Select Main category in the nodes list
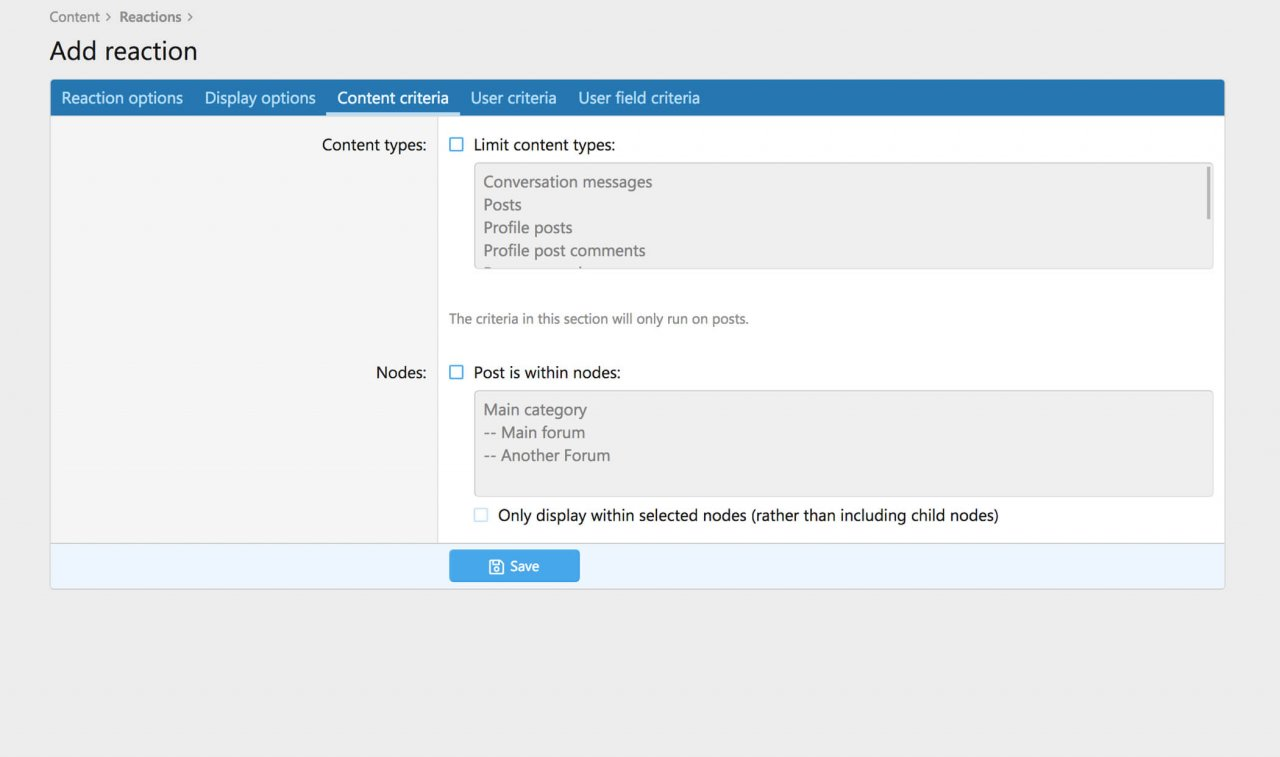Screen dimensions: 1280x757 point(535,410)
